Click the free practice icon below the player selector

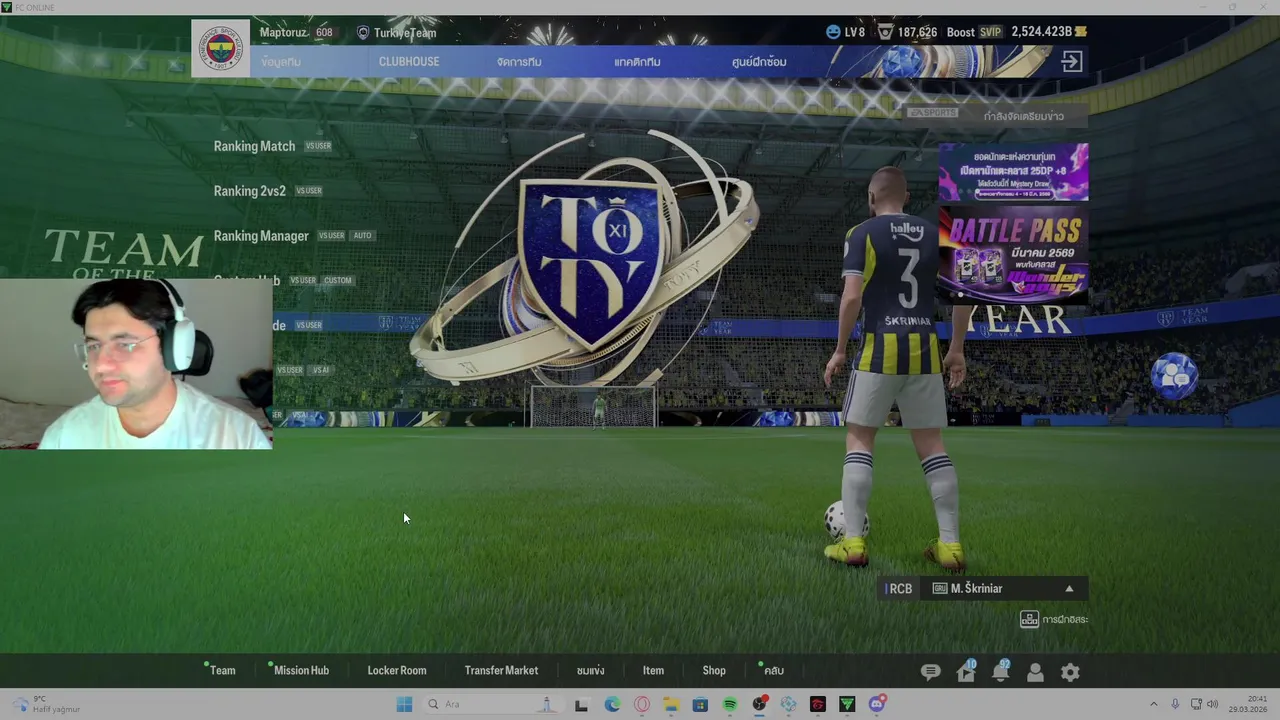pos(1029,619)
